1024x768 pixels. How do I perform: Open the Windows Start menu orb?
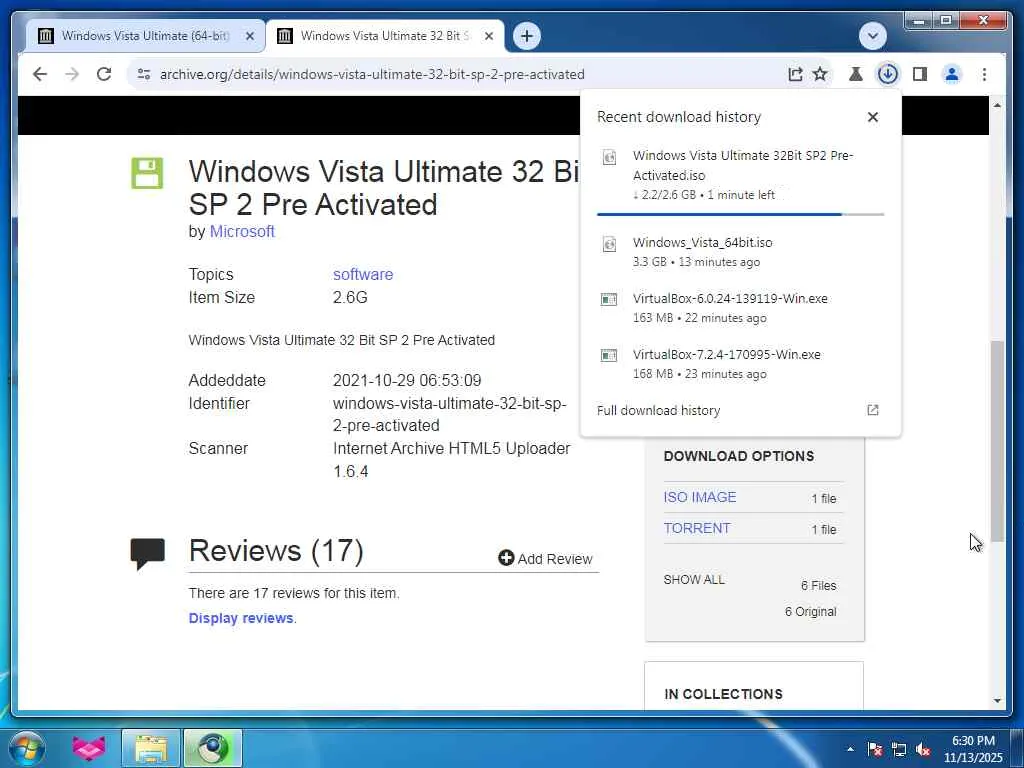tap(27, 748)
